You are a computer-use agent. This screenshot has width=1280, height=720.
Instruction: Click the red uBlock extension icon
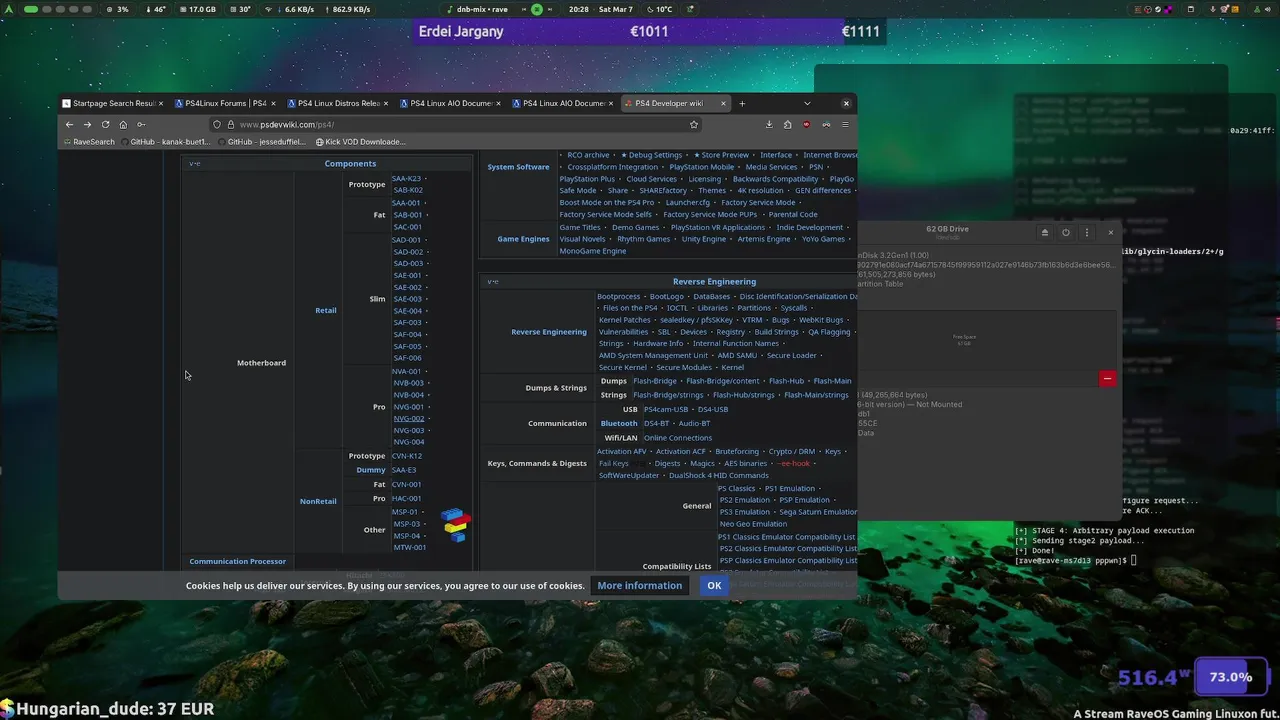coord(807,124)
